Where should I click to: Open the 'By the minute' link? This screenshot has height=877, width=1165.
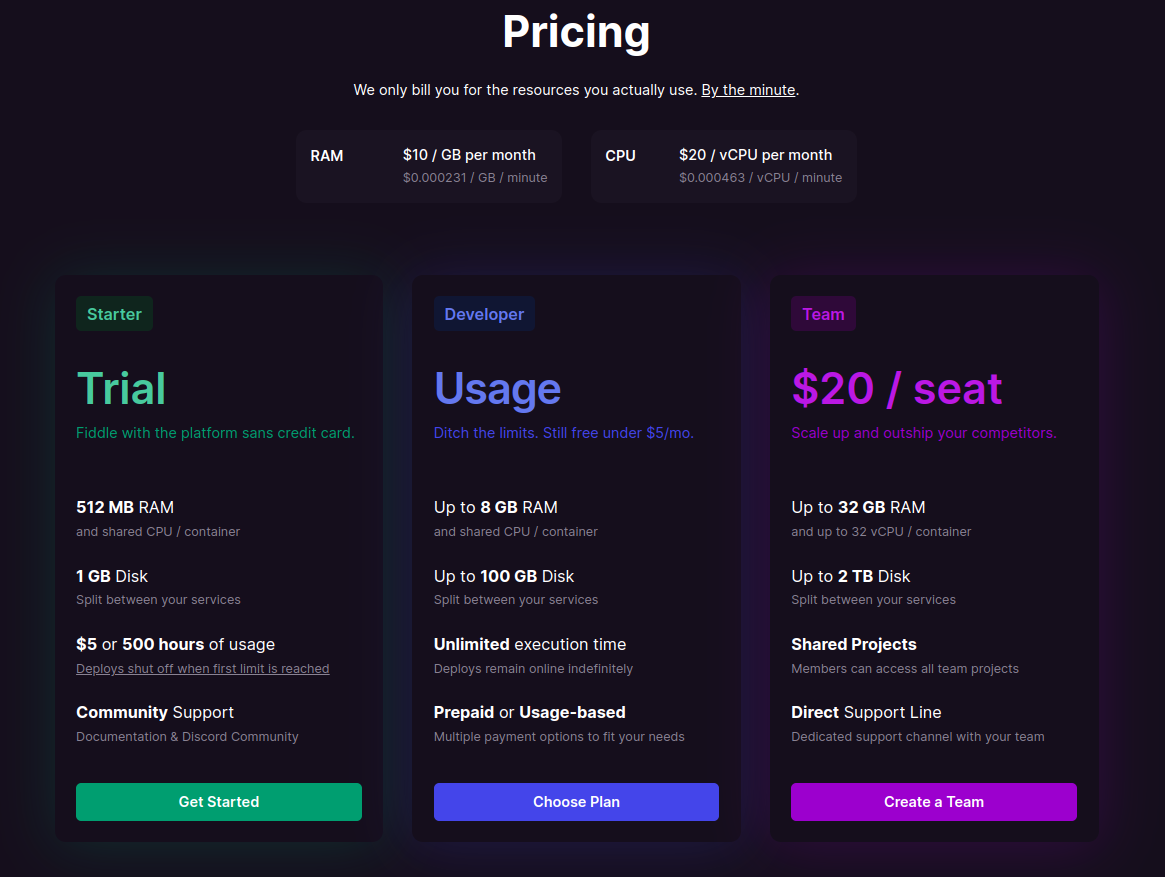point(748,90)
